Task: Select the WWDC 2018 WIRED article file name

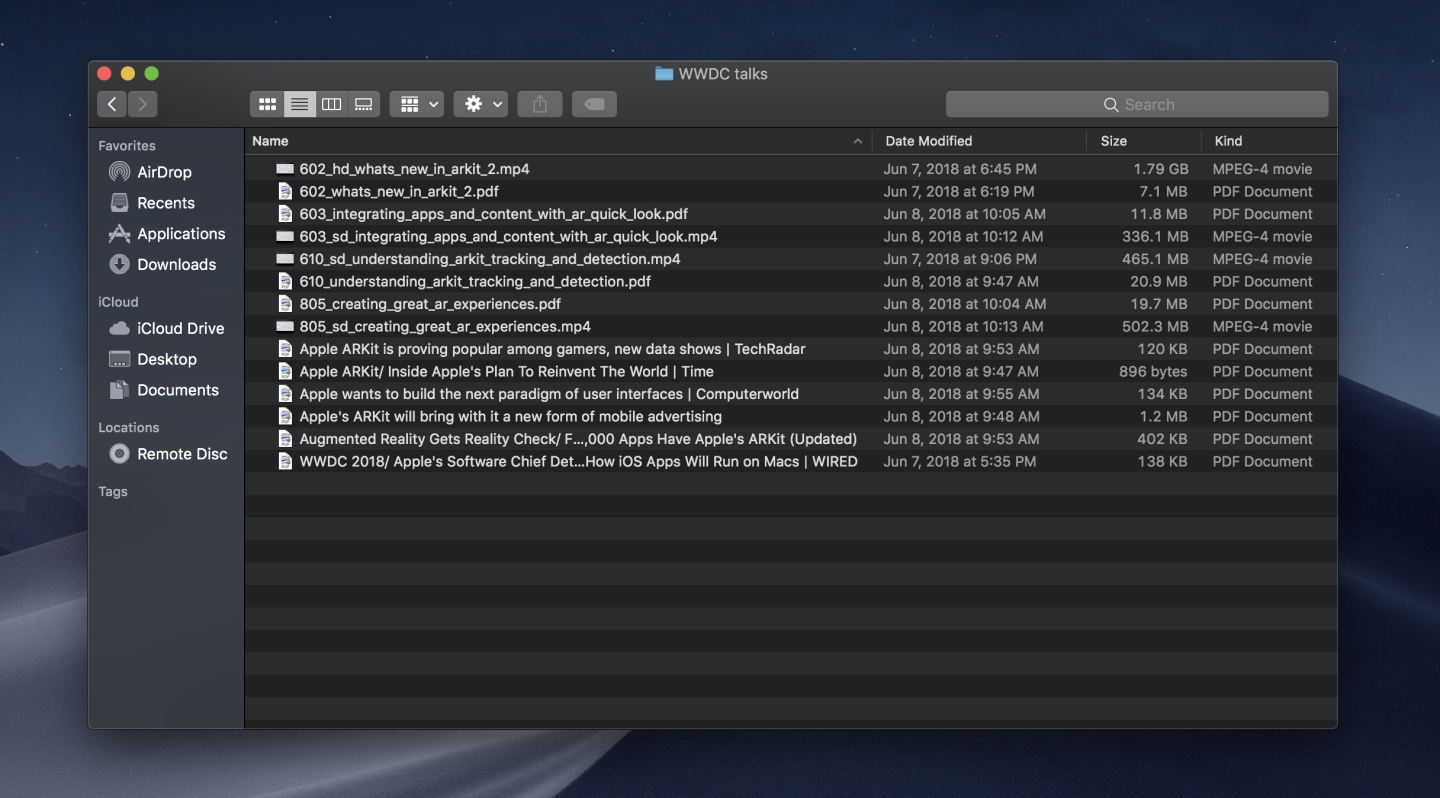Action: (x=578, y=461)
